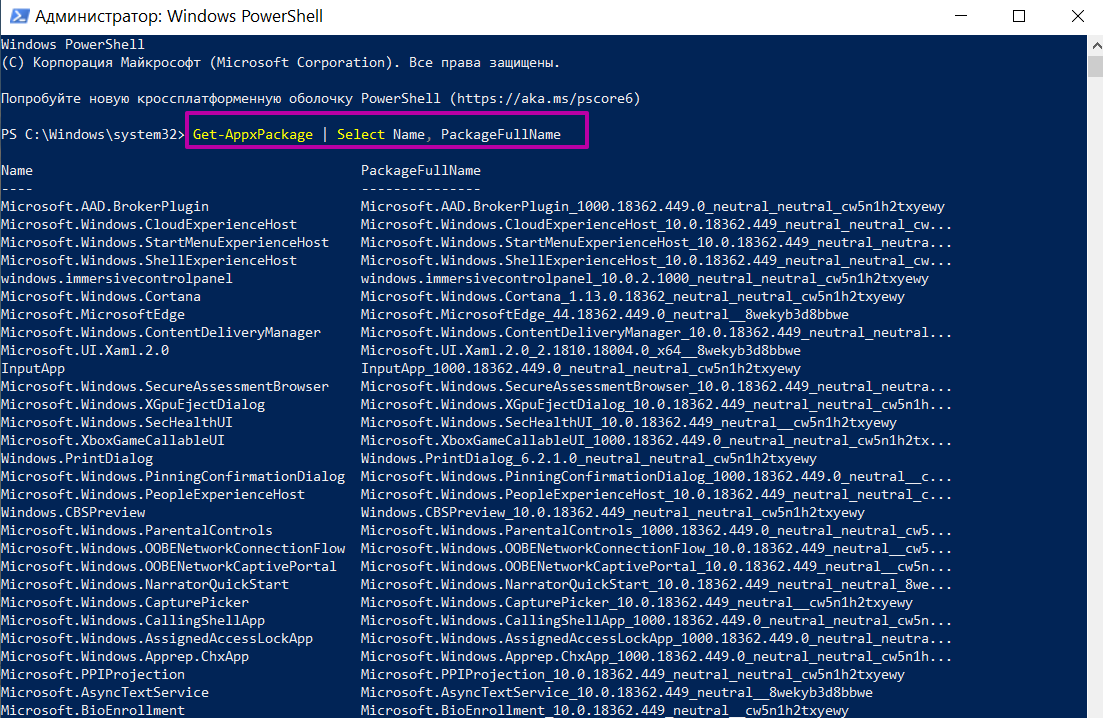Click the scrollbar up arrow
The image size is (1103, 718).
(x=1094, y=44)
